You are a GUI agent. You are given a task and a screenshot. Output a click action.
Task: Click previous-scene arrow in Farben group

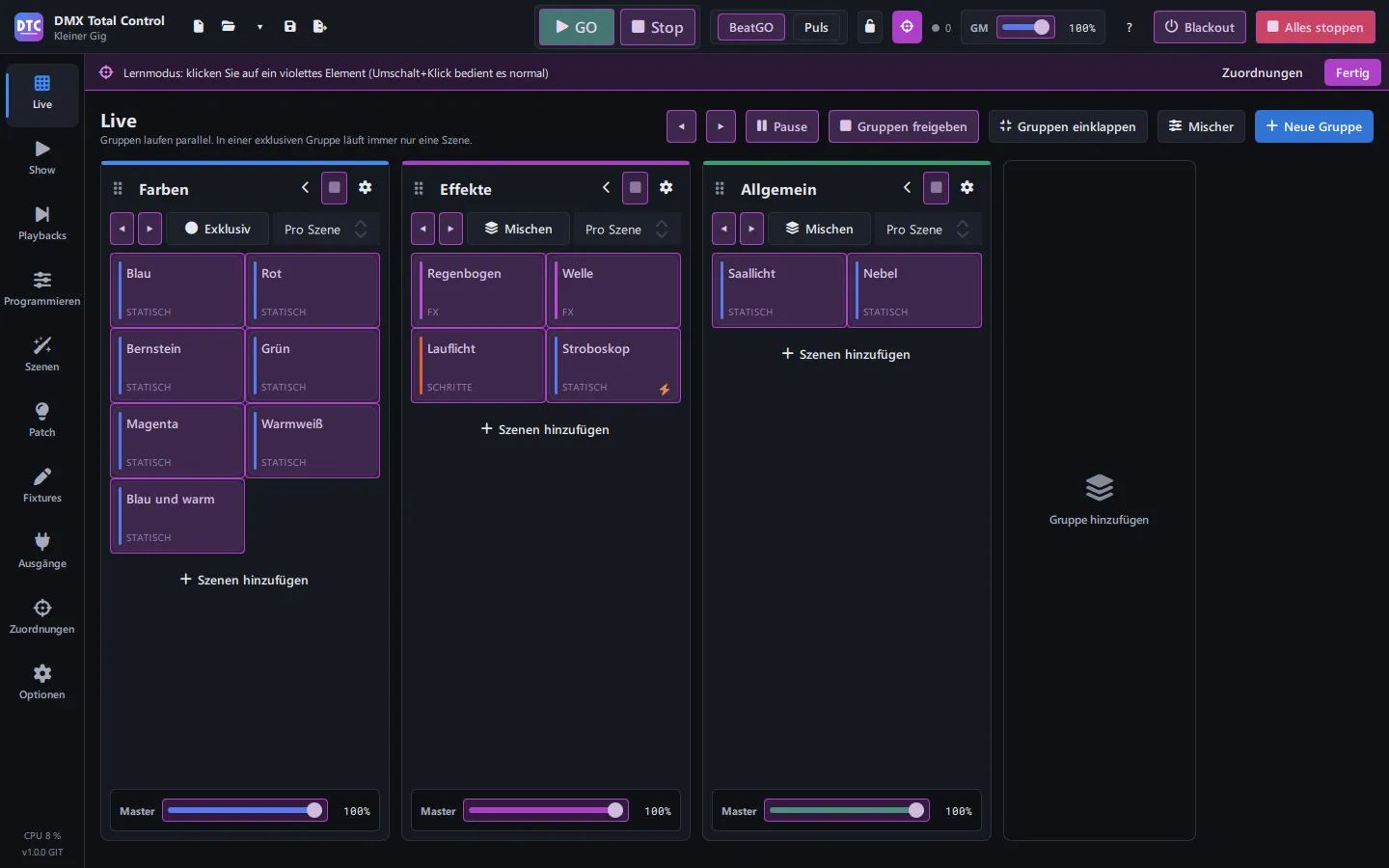(x=123, y=230)
